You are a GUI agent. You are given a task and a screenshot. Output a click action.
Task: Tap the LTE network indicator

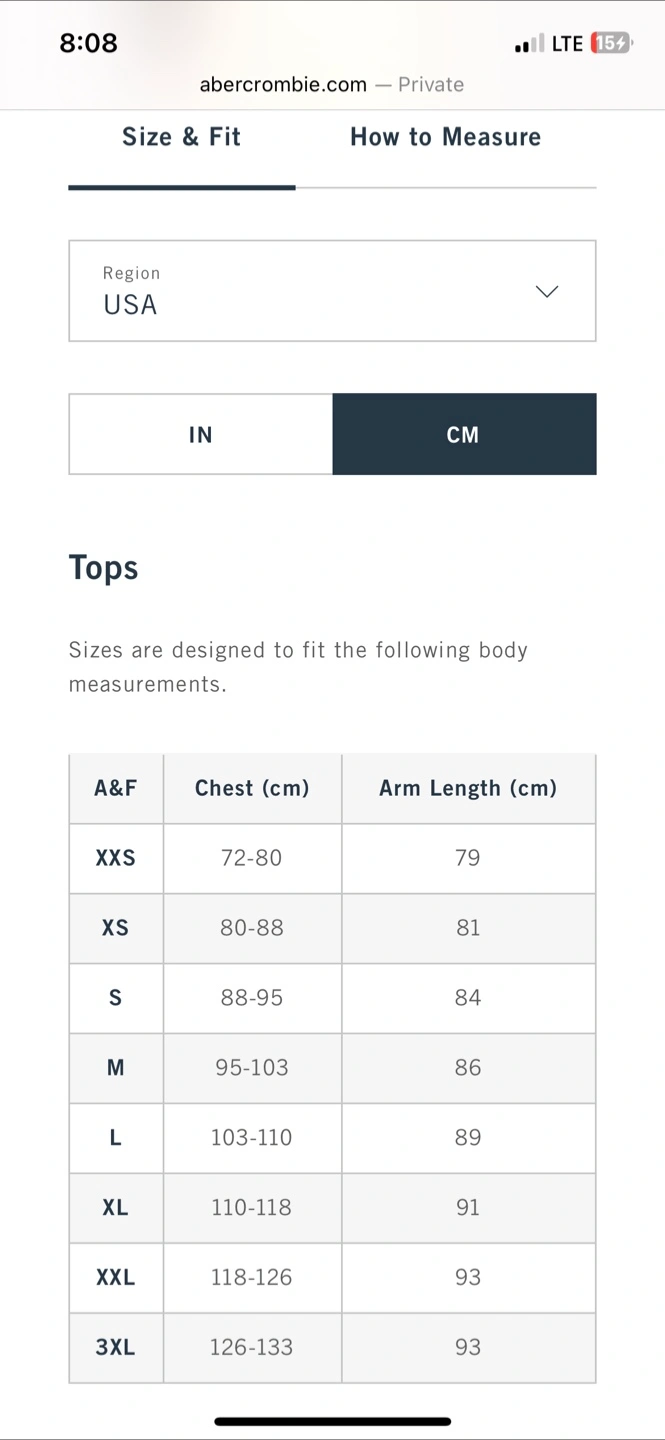point(567,43)
